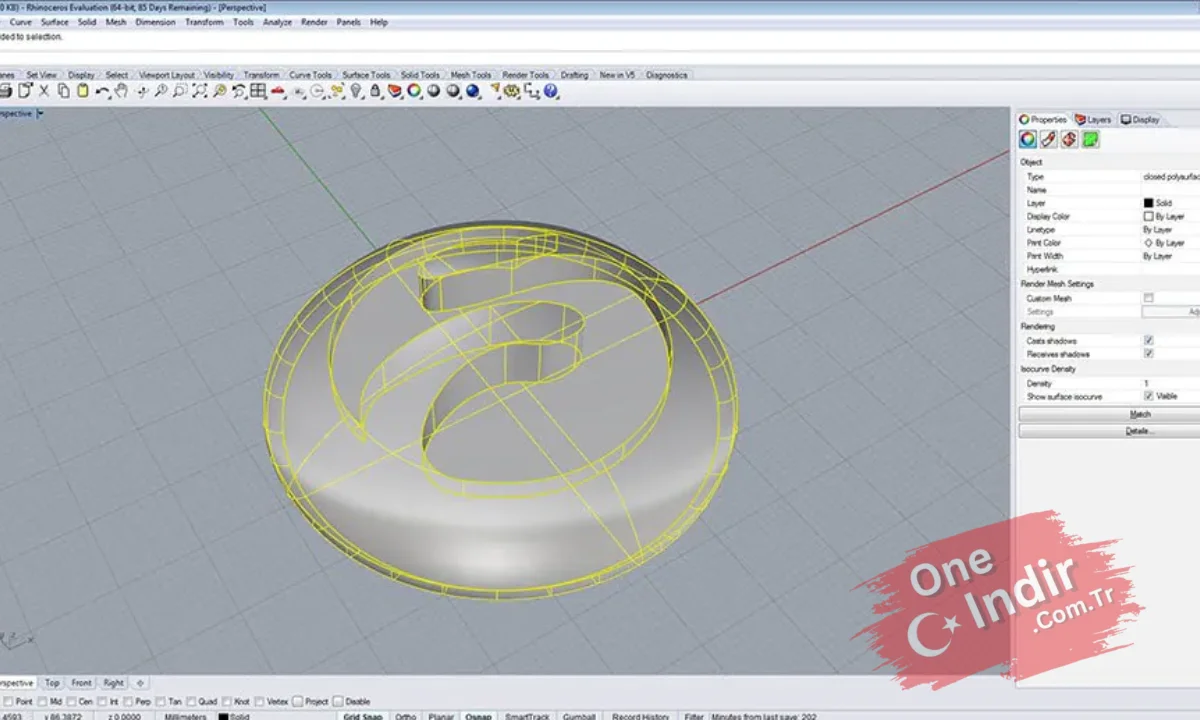
Task: Open the Layer Solid dropdown field
Action: point(1171,203)
